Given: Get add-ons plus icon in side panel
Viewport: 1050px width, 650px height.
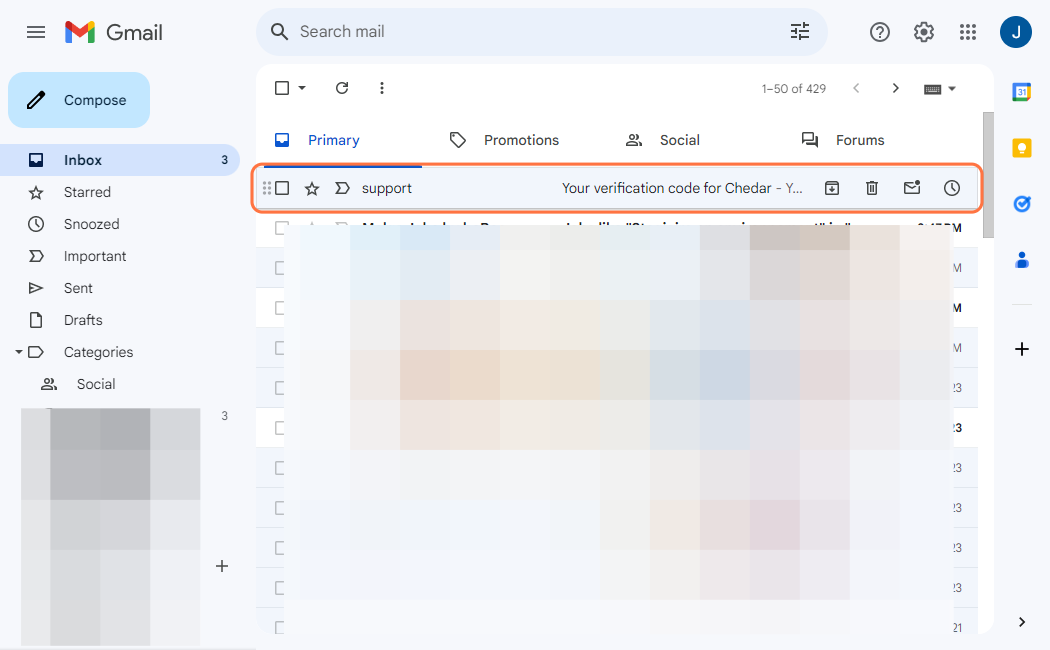Looking at the screenshot, I should [1021, 349].
